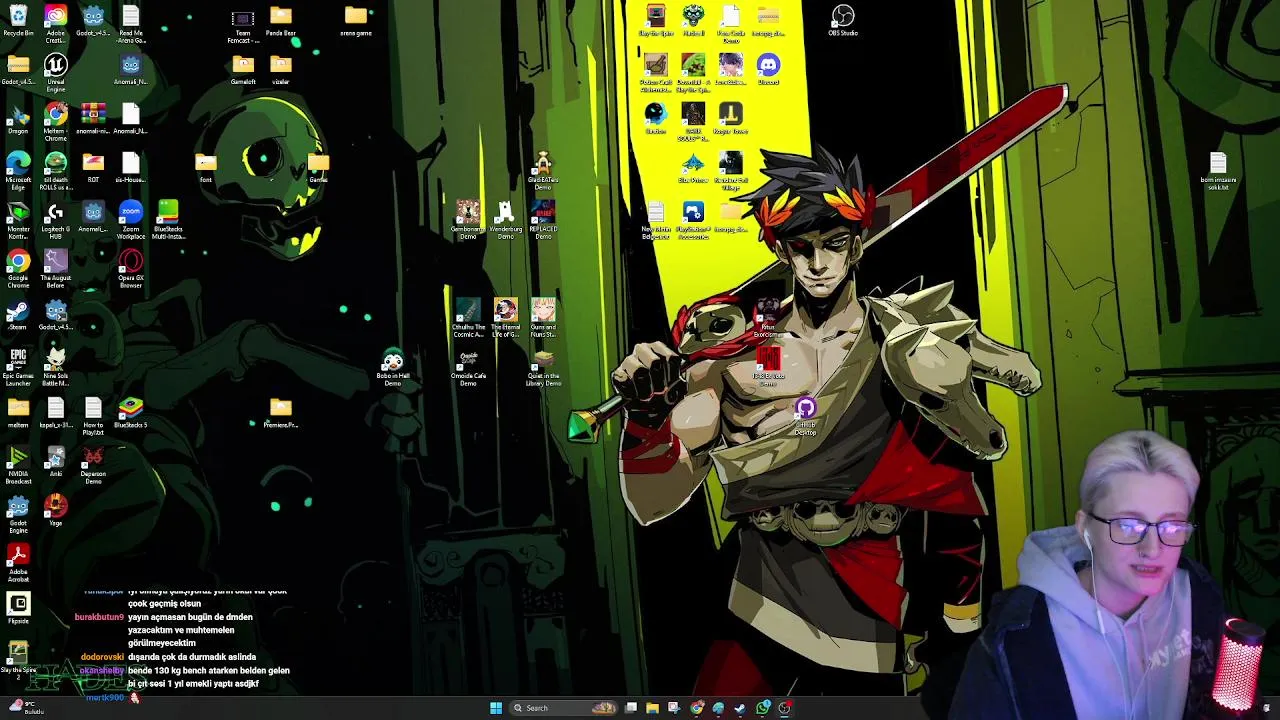1280x720 pixels.
Task: Launch Godot Engine shortcut
Action: point(18,514)
